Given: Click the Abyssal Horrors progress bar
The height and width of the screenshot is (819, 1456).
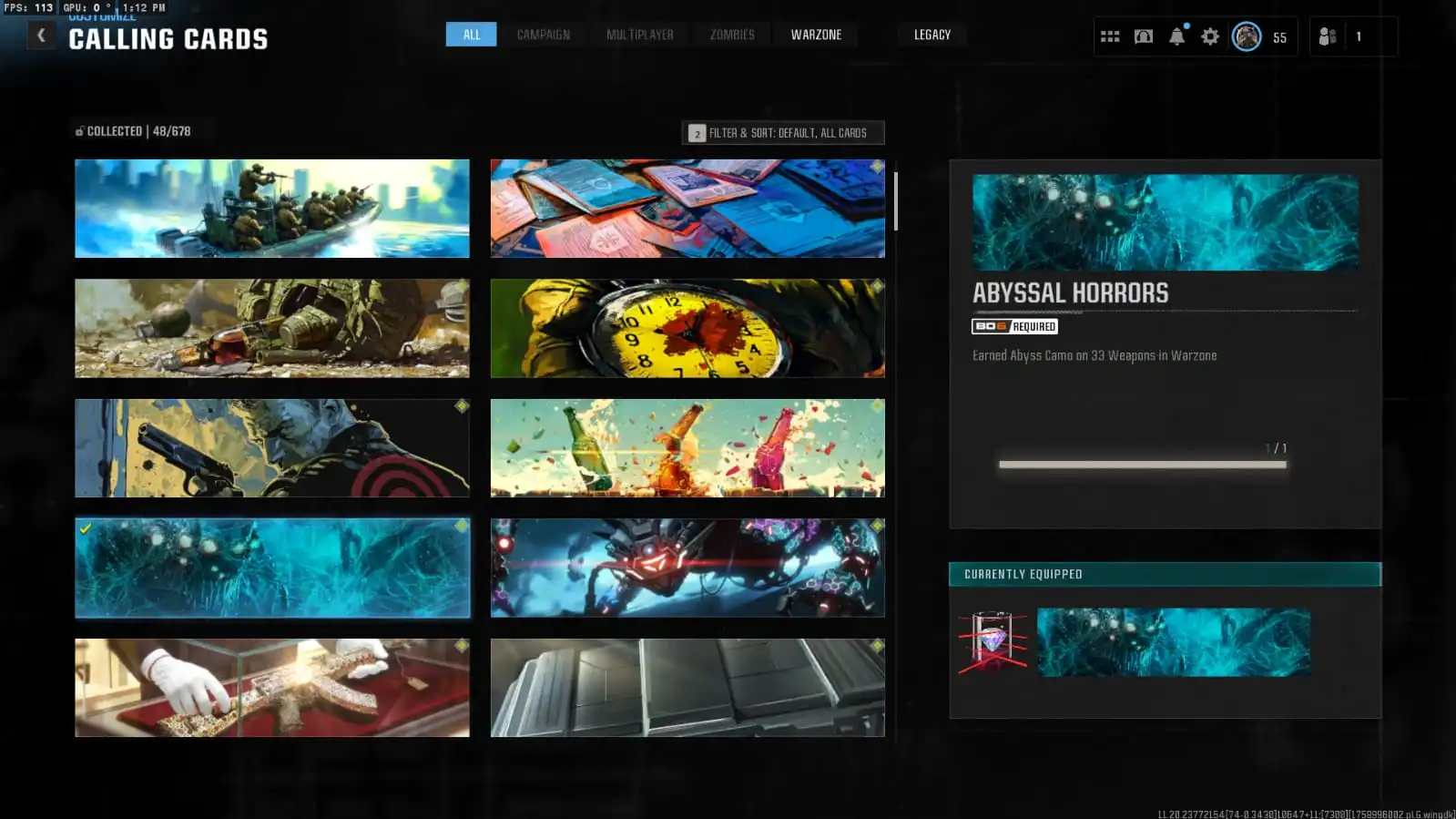Looking at the screenshot, I should coord(1143,465).
